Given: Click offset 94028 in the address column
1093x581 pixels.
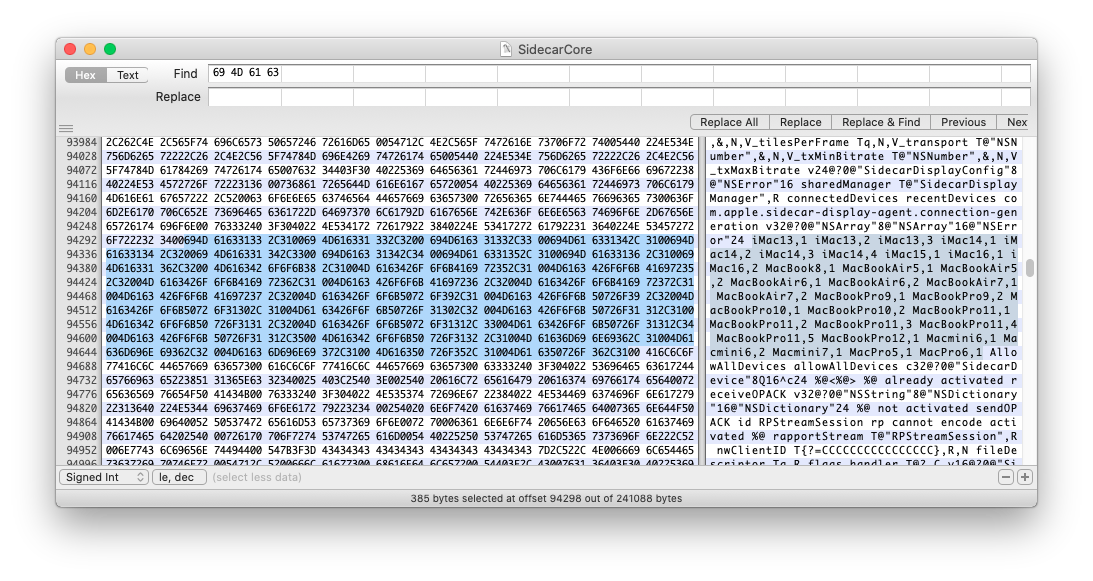Looking at the screenshot, I should 82,156.
